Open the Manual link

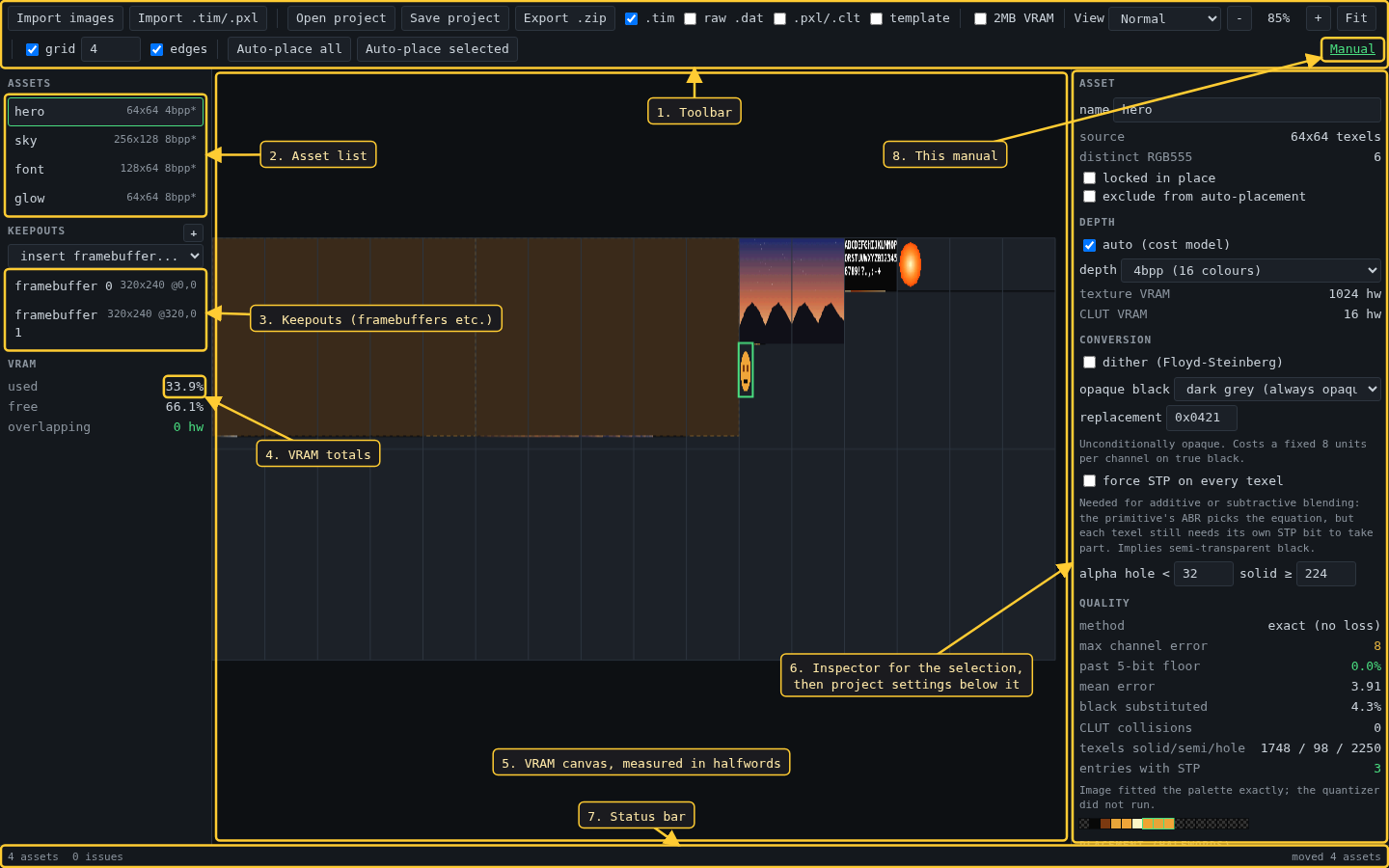(1352, 49)
